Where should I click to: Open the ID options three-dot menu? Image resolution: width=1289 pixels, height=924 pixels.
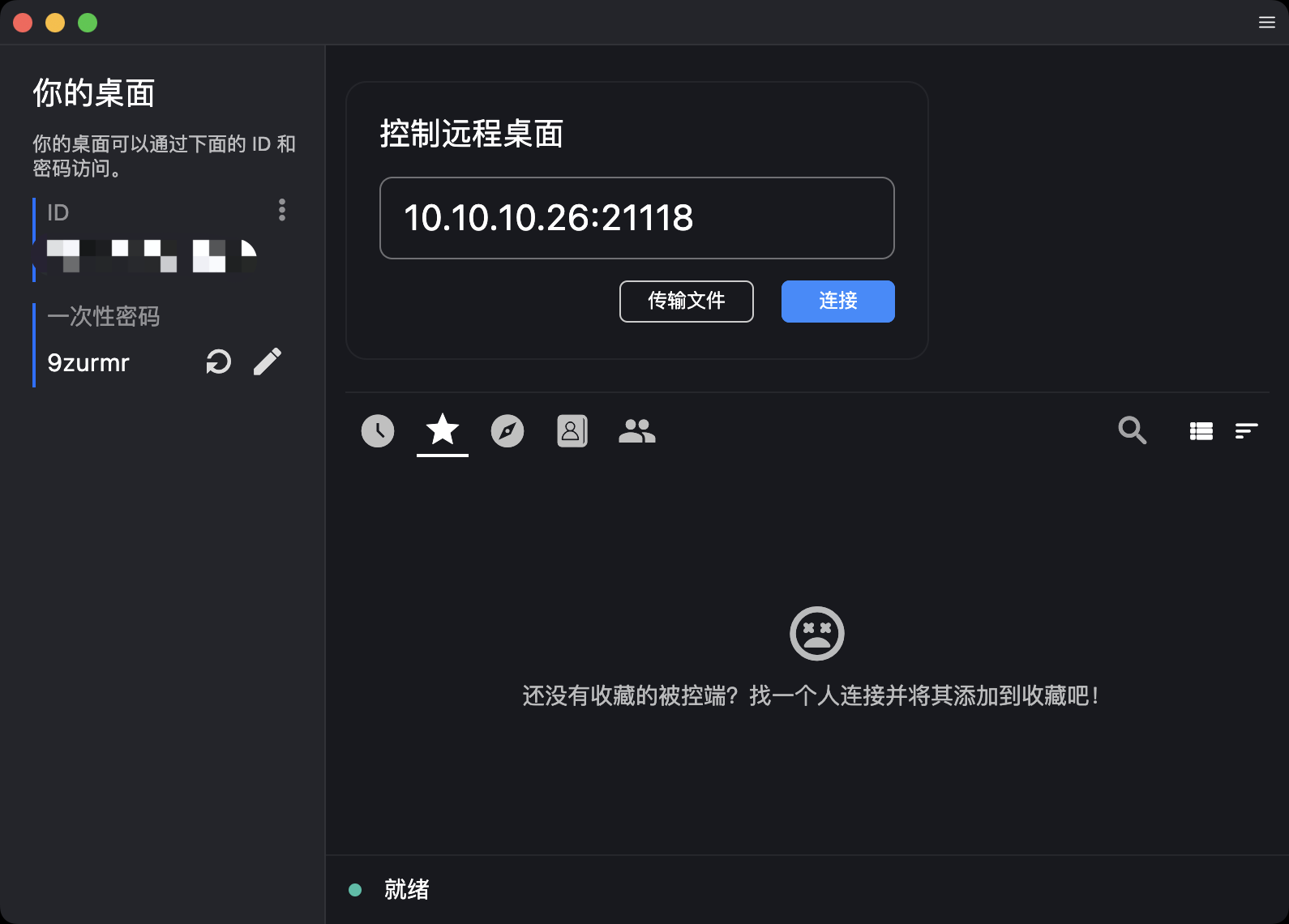[282, 210]
